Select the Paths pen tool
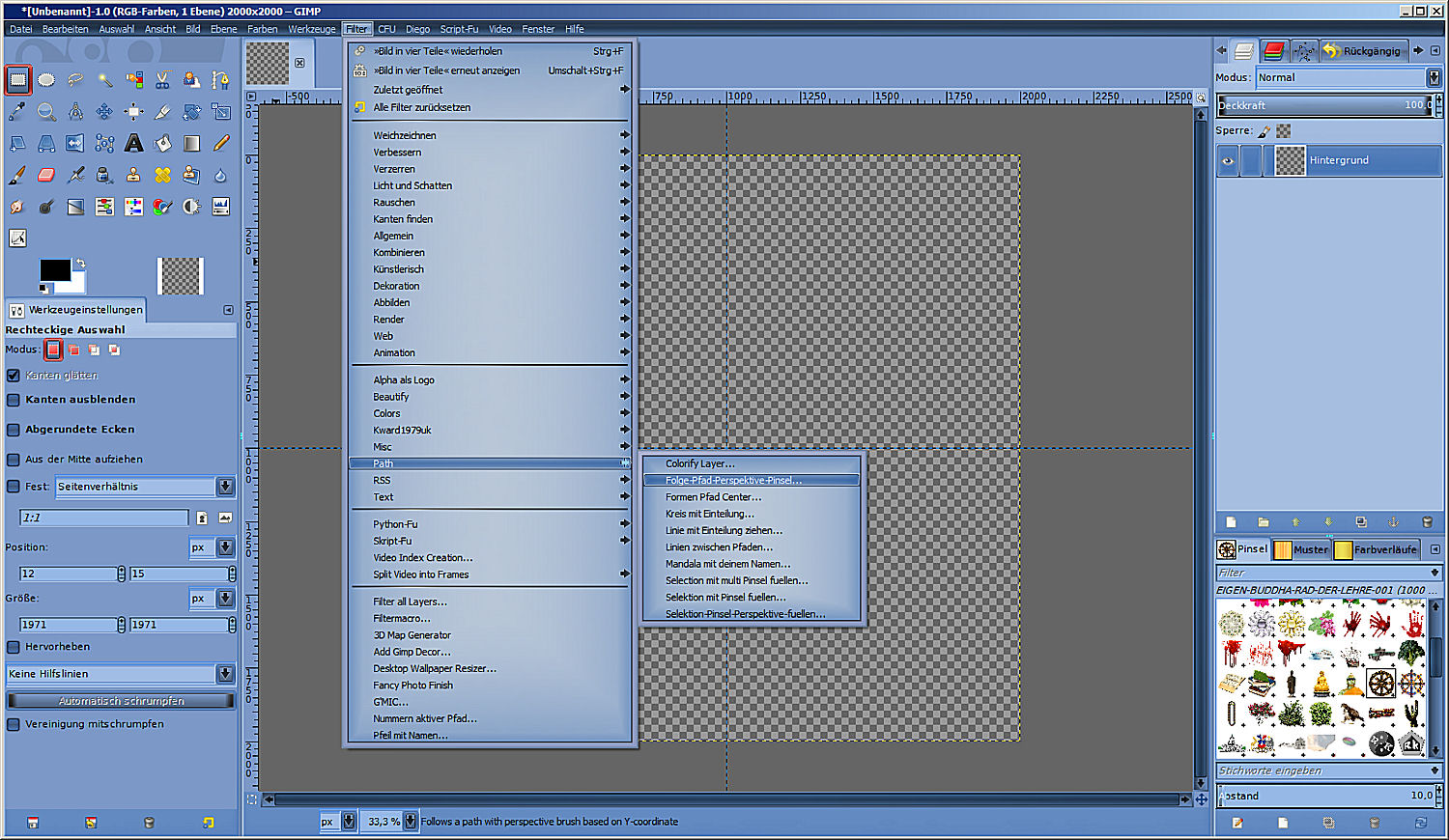The height and width of the screenshot is (840, 1449). click(221, 80)
